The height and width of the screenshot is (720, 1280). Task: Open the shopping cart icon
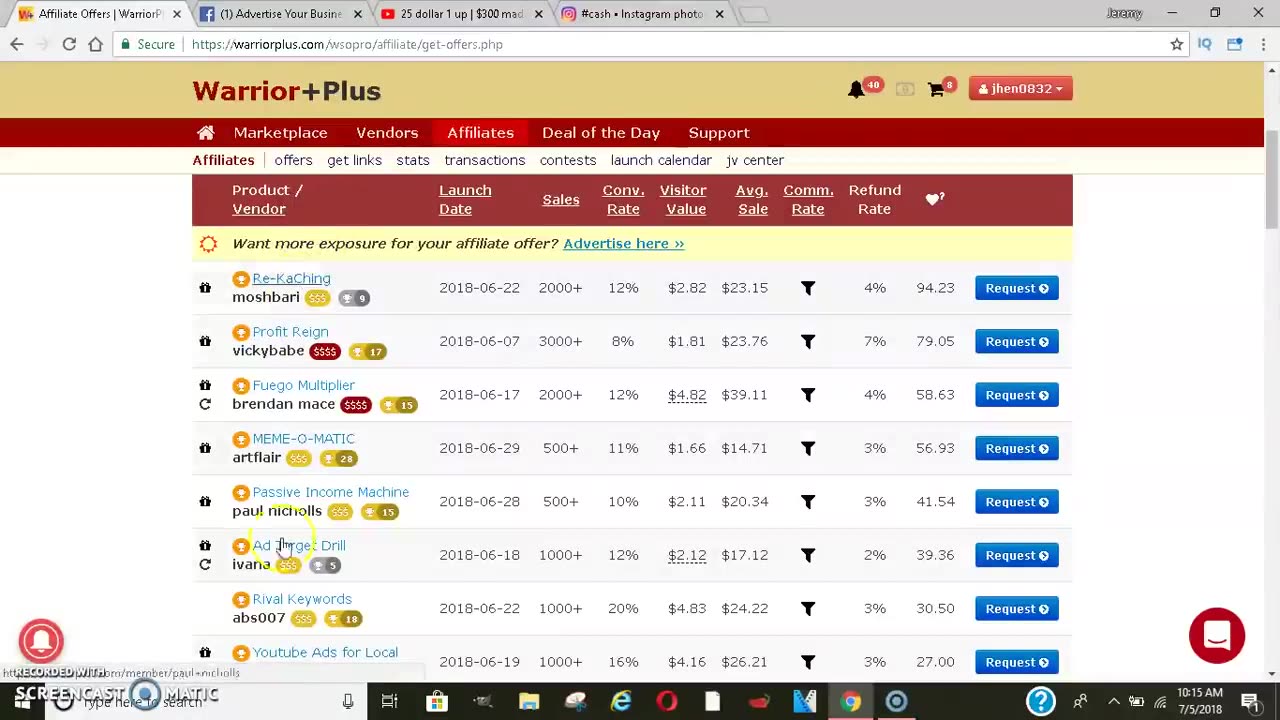pyautogui.click(x=936, y=89)
